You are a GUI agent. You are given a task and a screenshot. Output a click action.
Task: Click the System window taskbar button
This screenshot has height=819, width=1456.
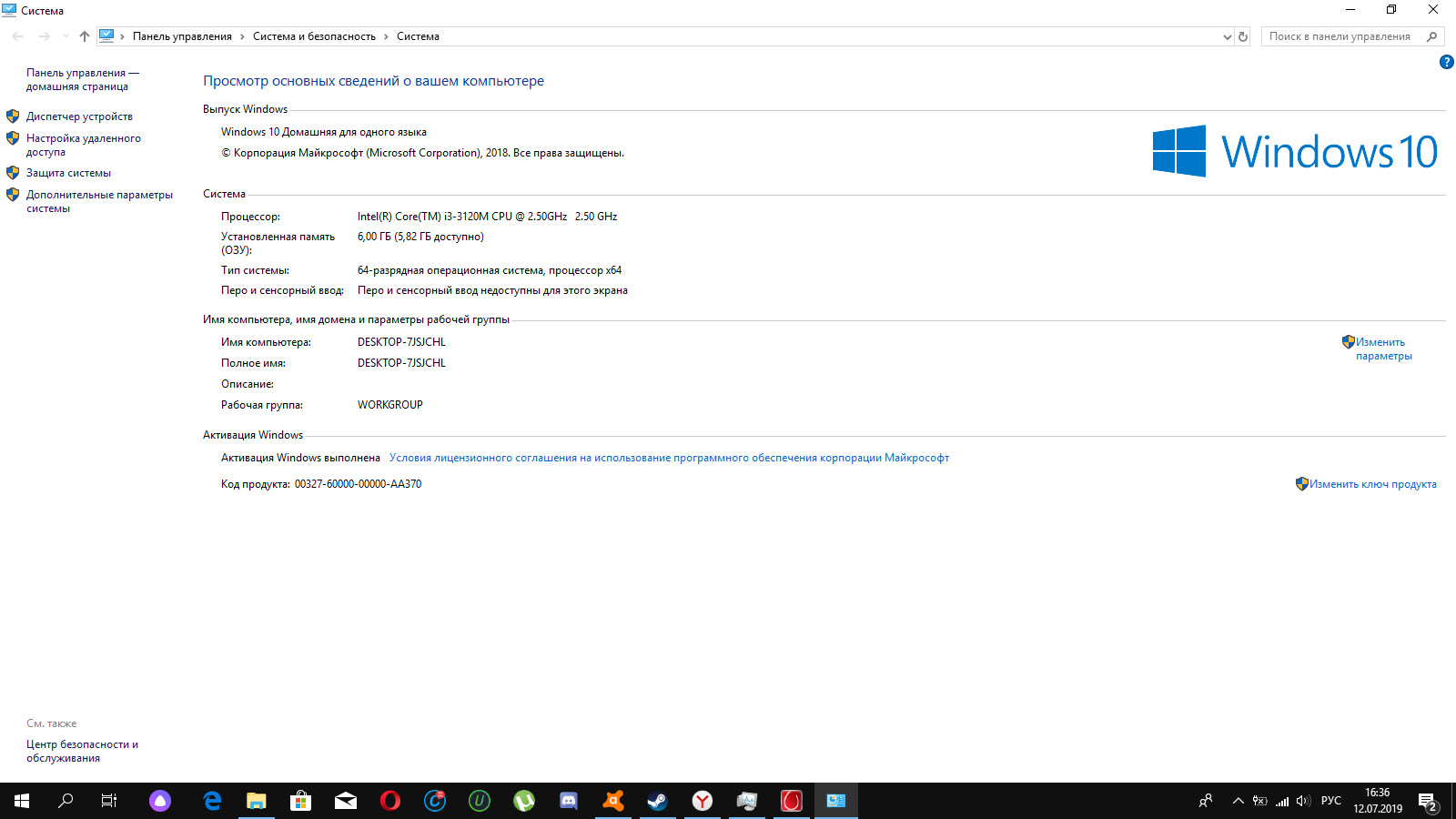836,801
